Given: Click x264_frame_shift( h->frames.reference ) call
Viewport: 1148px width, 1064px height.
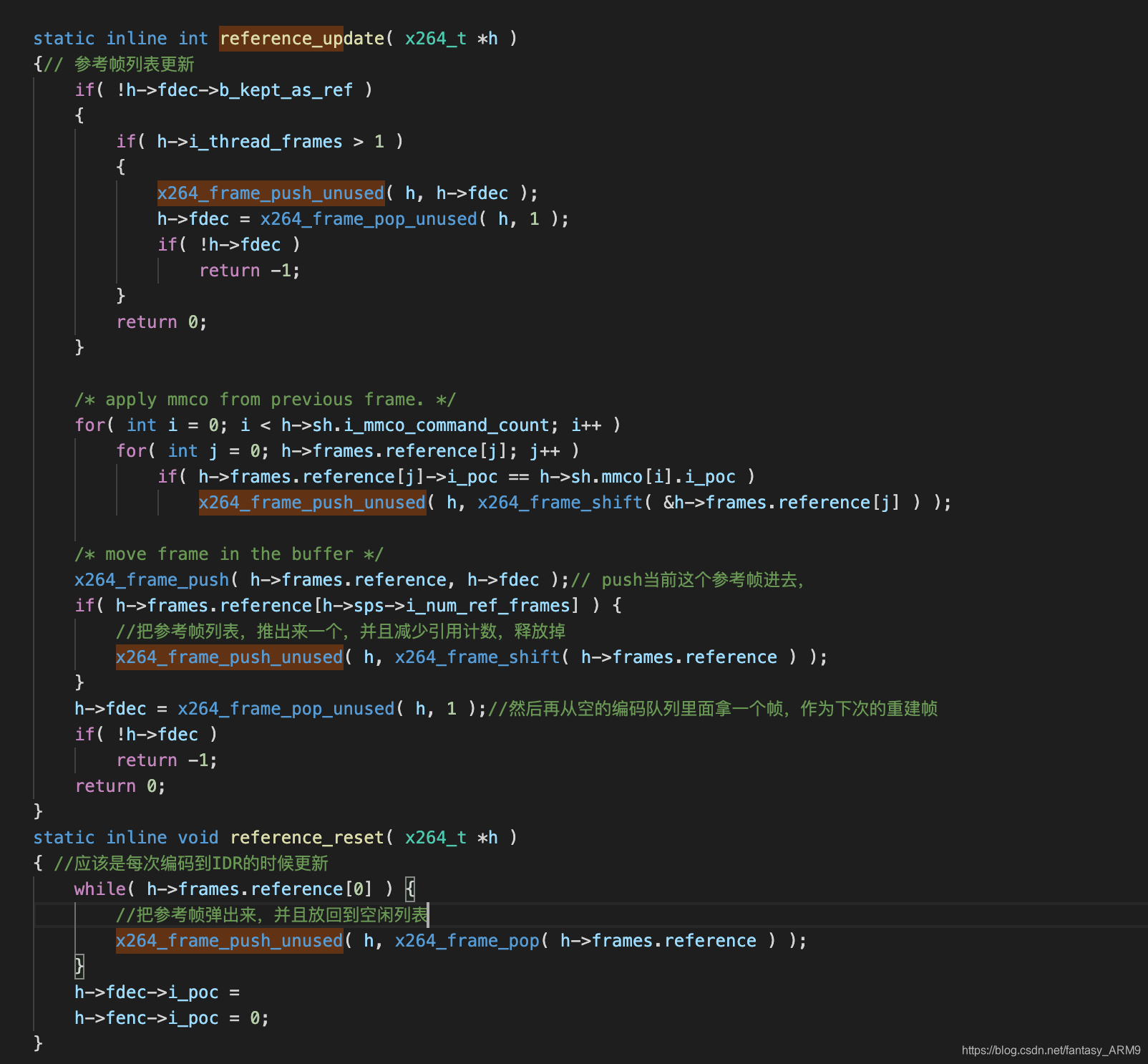Looking at the screenshot, I should 596,657.
